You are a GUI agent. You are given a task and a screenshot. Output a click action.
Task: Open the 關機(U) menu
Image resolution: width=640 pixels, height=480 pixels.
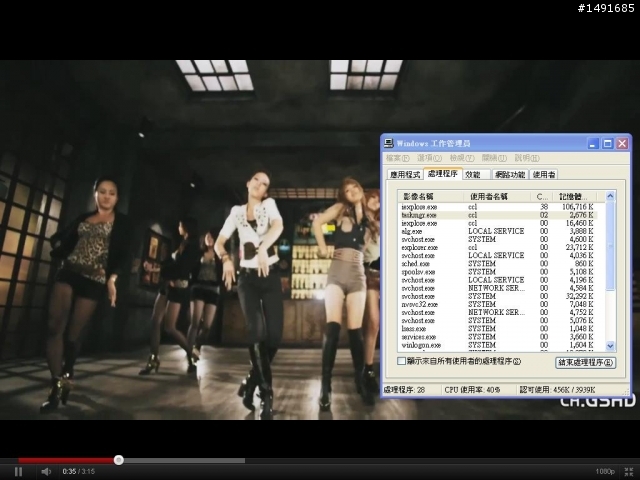[494, 158]
